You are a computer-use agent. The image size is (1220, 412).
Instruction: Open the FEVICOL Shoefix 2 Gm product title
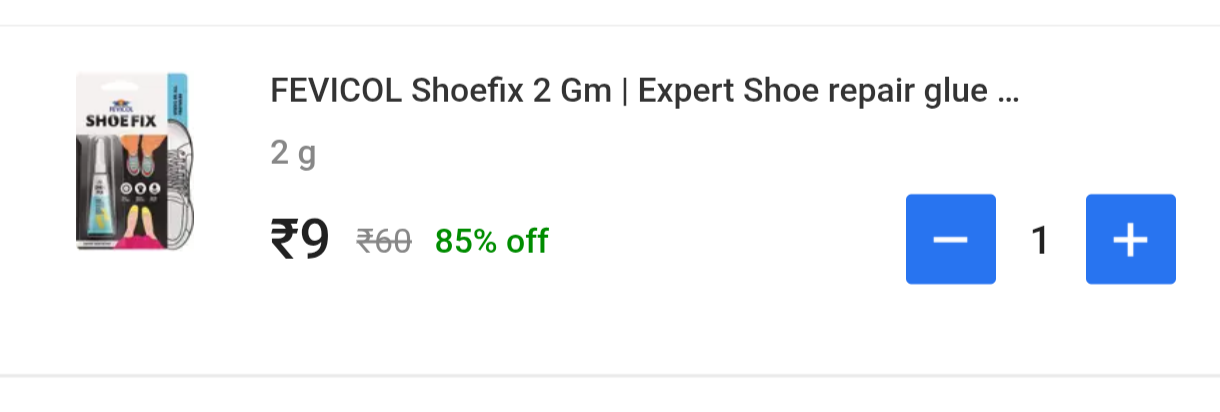point(644,92)
